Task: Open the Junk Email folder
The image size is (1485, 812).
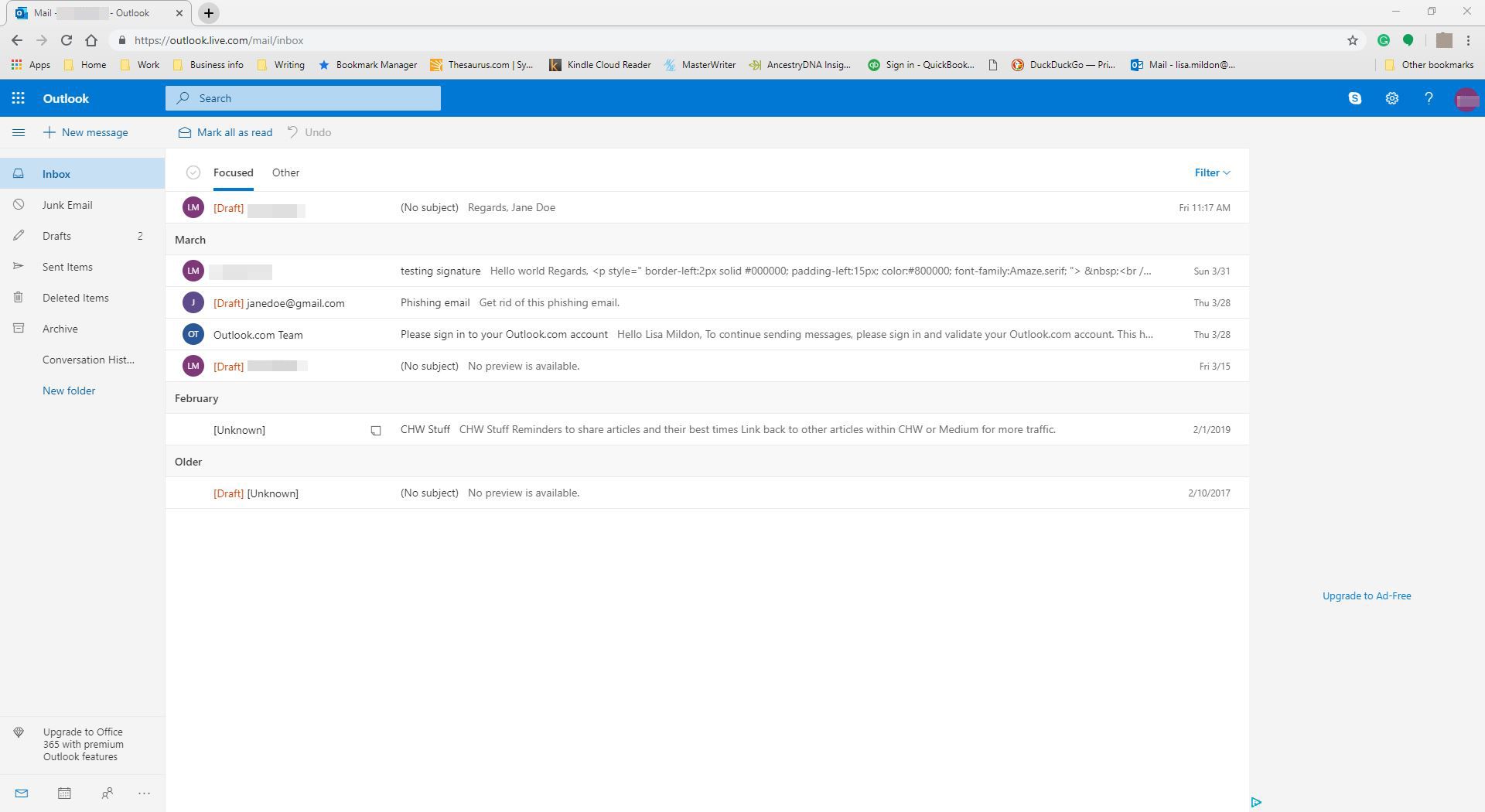Action: [82, 205]
